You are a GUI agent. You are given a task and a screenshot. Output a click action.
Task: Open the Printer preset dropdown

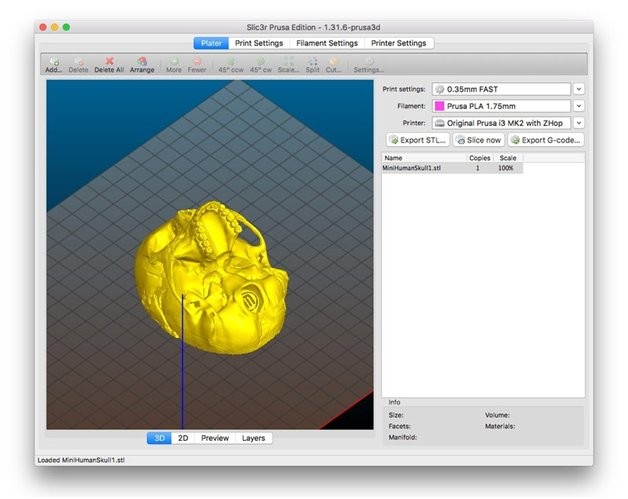pyautogui.click(x=578, y=123)
